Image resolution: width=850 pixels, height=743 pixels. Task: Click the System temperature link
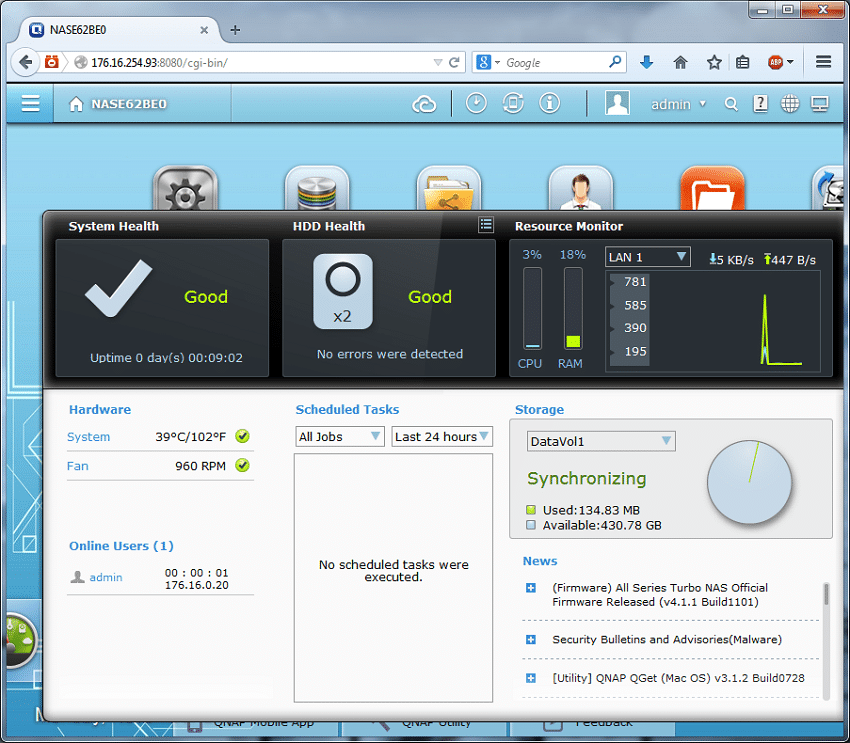[x=88, y=437]
